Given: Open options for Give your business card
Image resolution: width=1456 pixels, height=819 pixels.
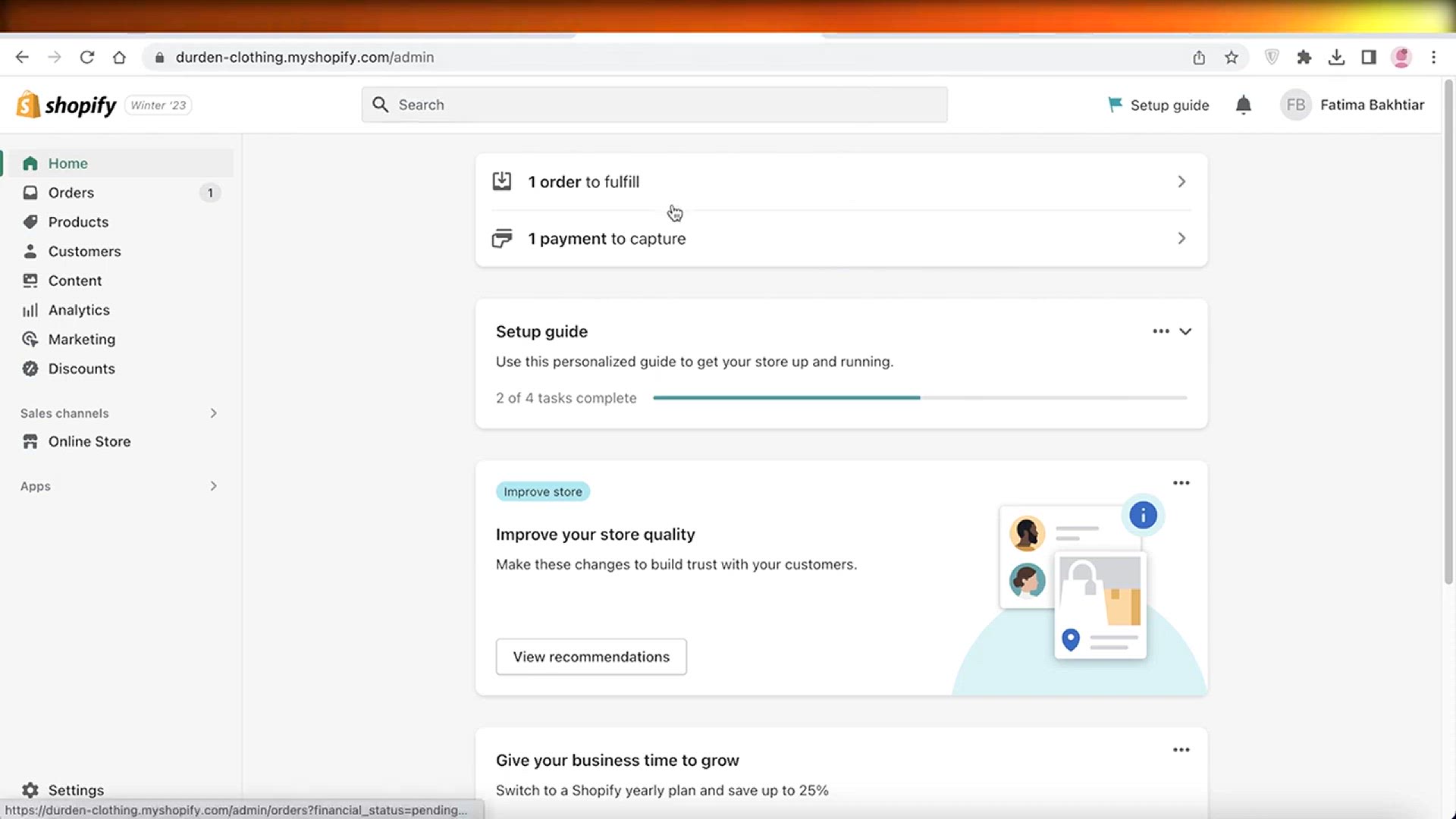Looking at the screenshot, I should [1181, 750].
